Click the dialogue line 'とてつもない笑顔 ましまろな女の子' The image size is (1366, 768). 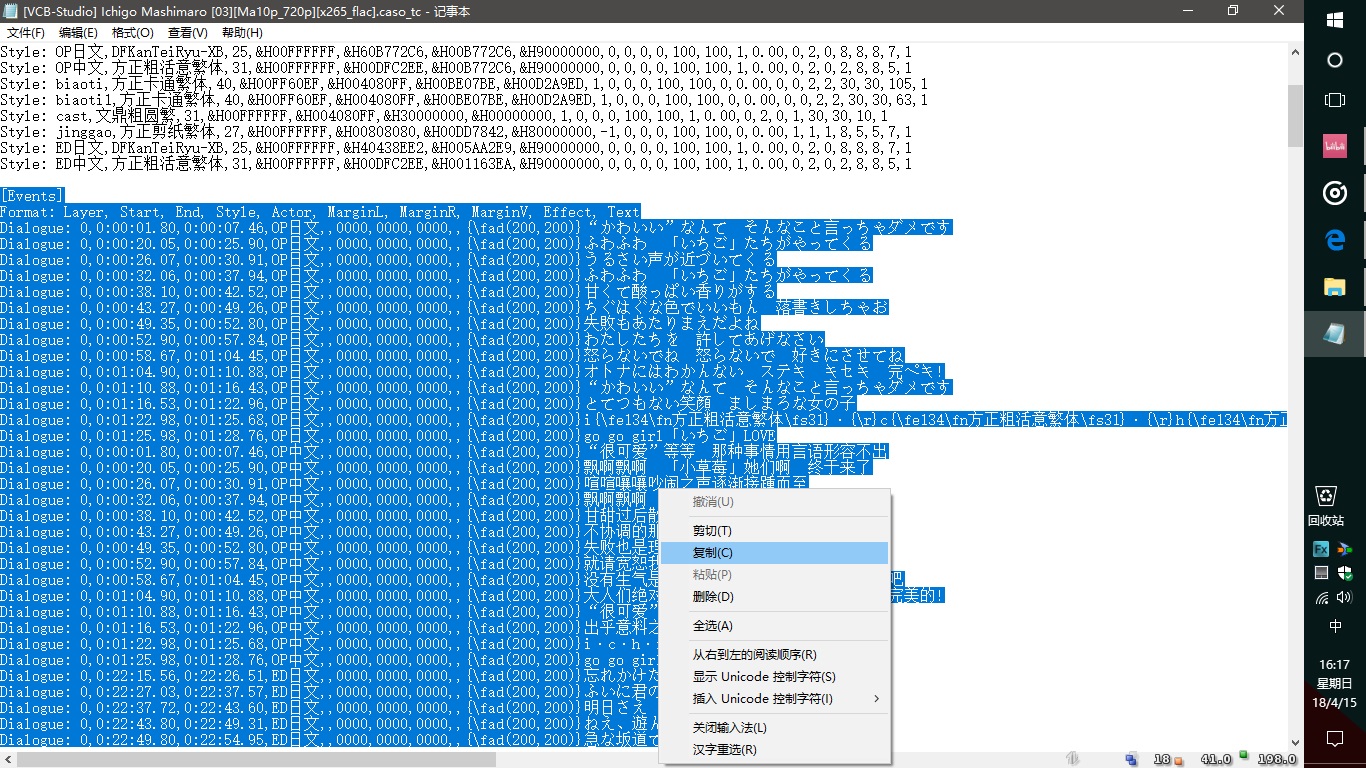[428, 404]
